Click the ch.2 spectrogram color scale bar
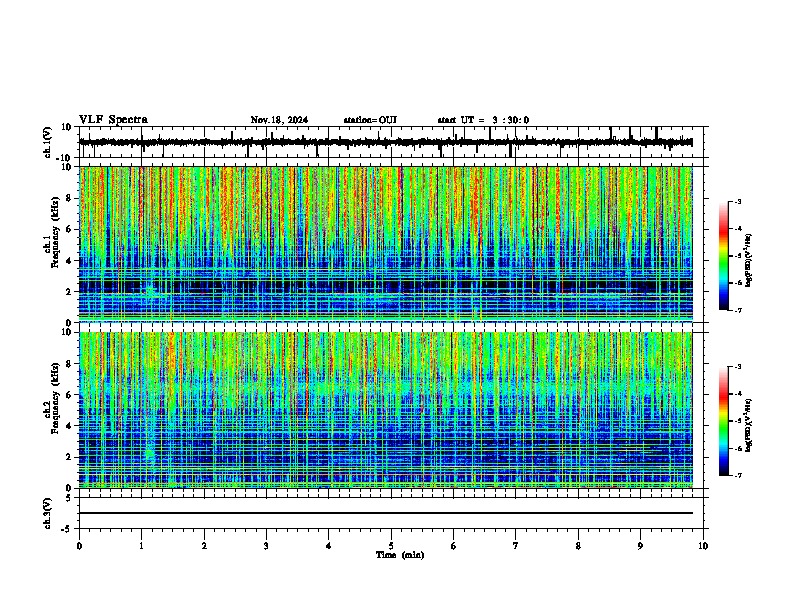792x612 pixels. pyautogui.click(x=724, y=421)
